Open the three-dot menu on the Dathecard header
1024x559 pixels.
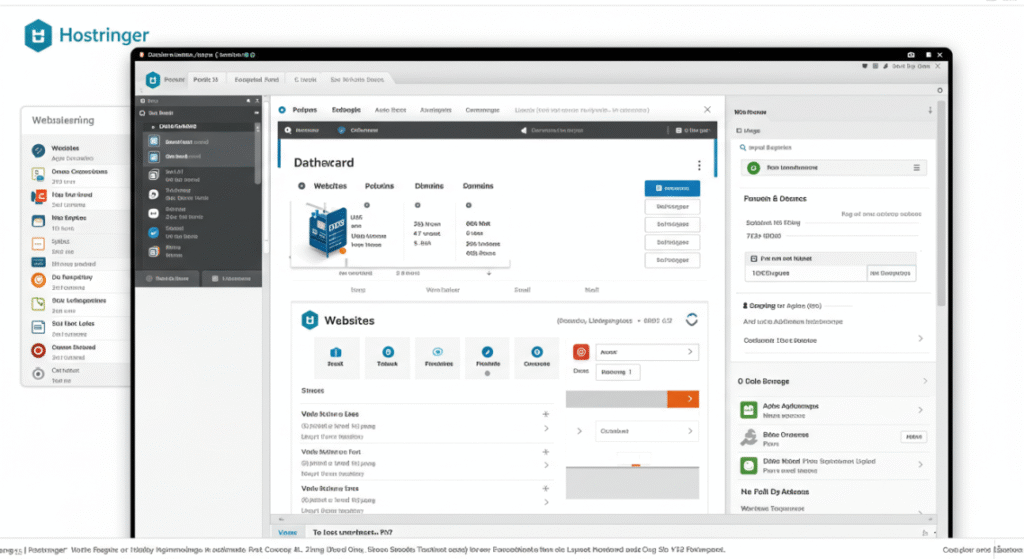(x=699, y=165)
